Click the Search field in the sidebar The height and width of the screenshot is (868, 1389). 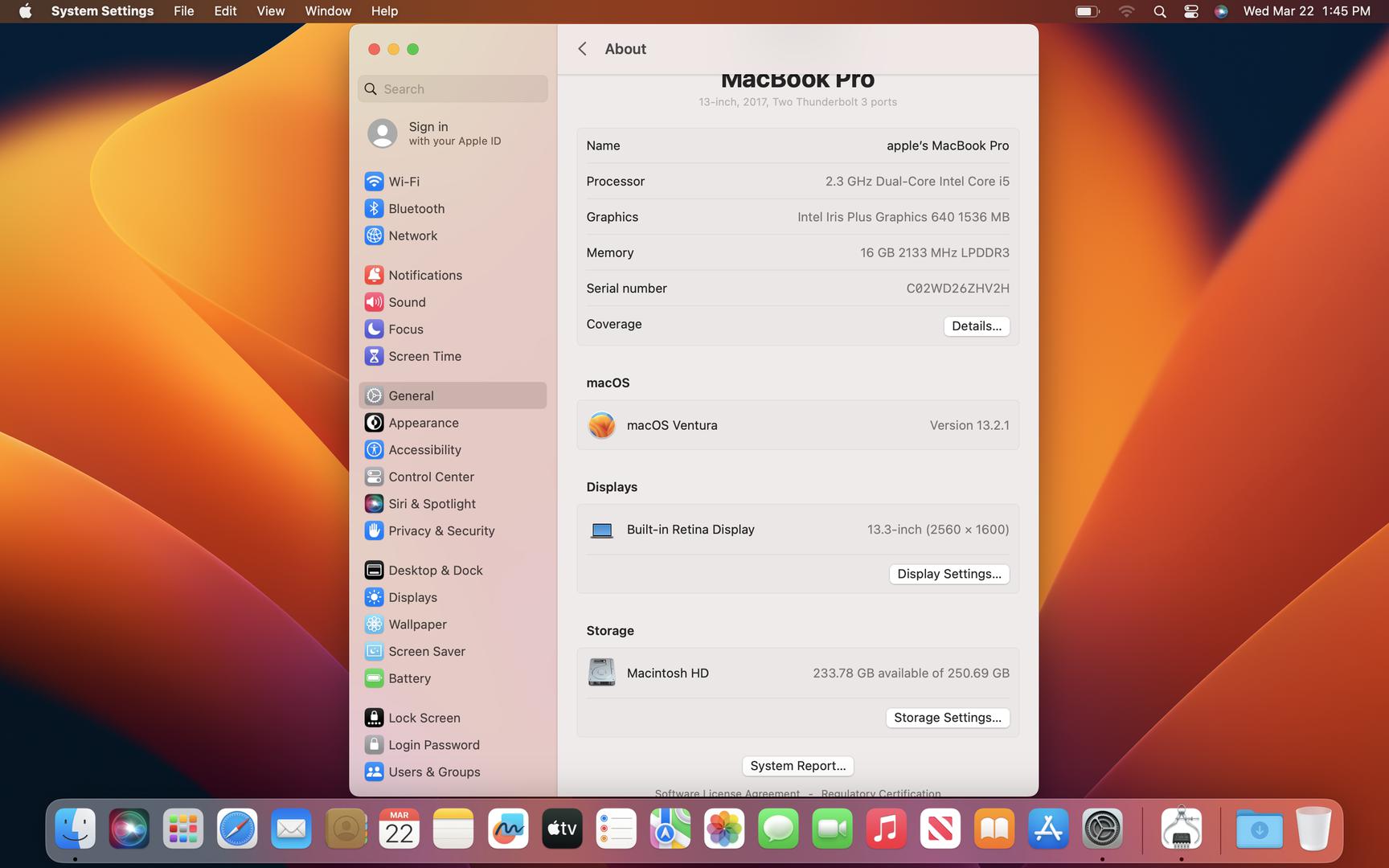pyautogui.click(x=453, y=89)
